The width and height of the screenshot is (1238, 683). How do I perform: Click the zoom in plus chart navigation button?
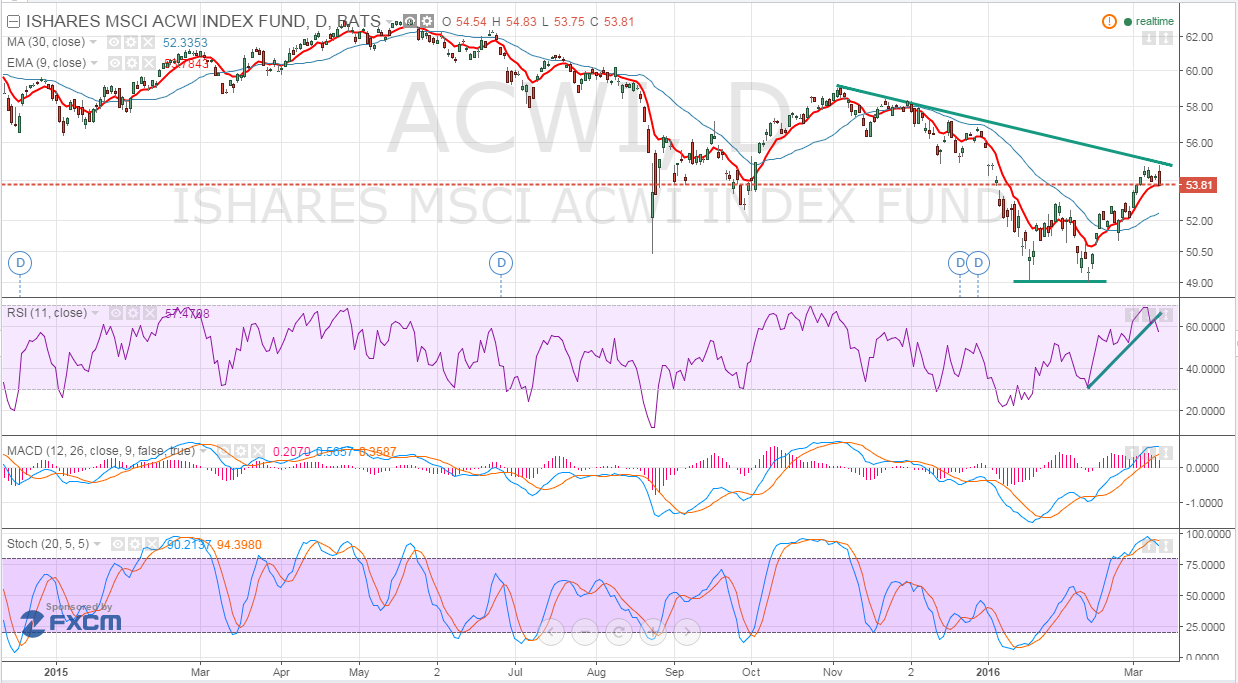653,632
